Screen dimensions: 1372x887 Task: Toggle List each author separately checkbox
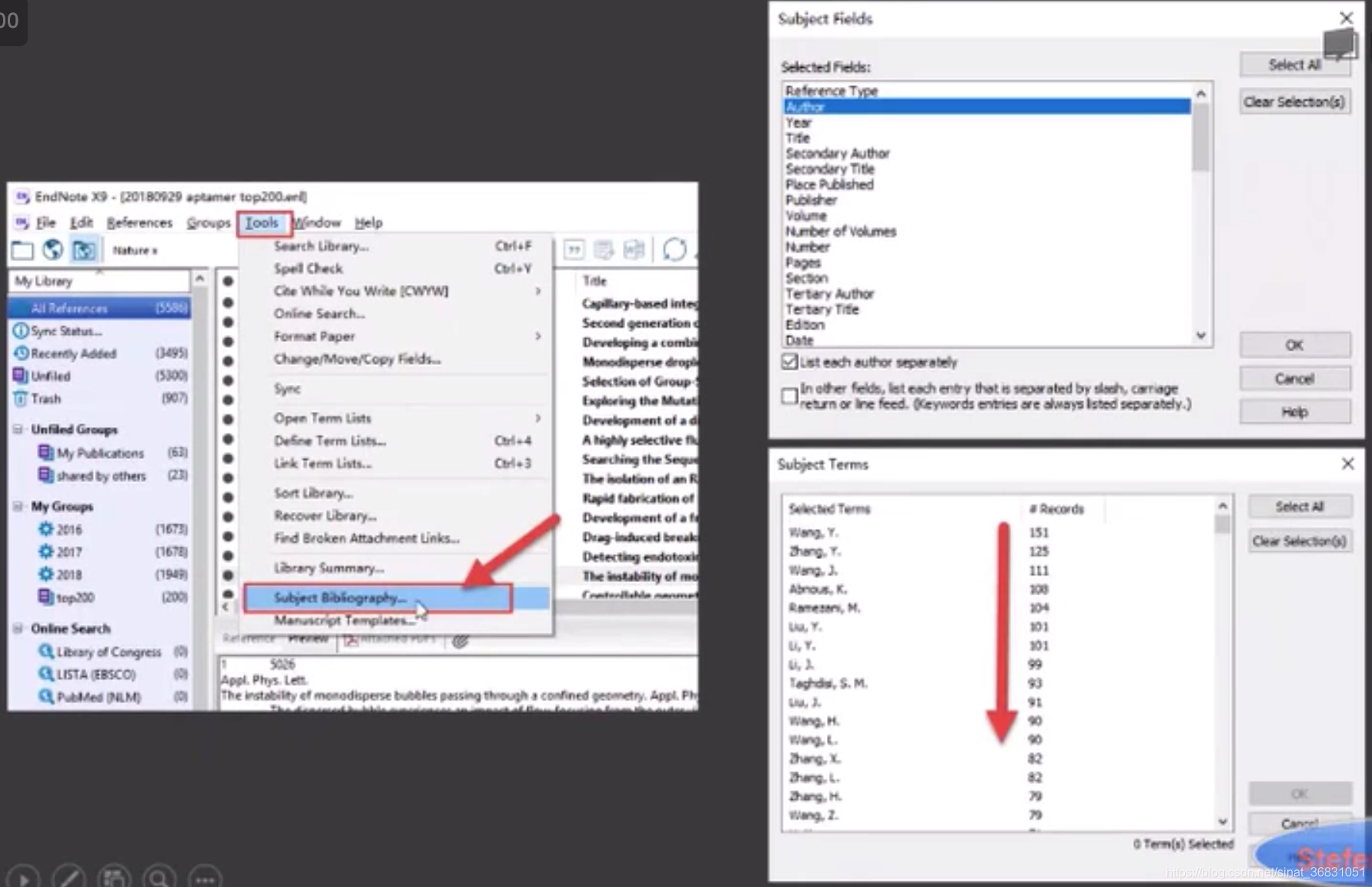point(789,362)
